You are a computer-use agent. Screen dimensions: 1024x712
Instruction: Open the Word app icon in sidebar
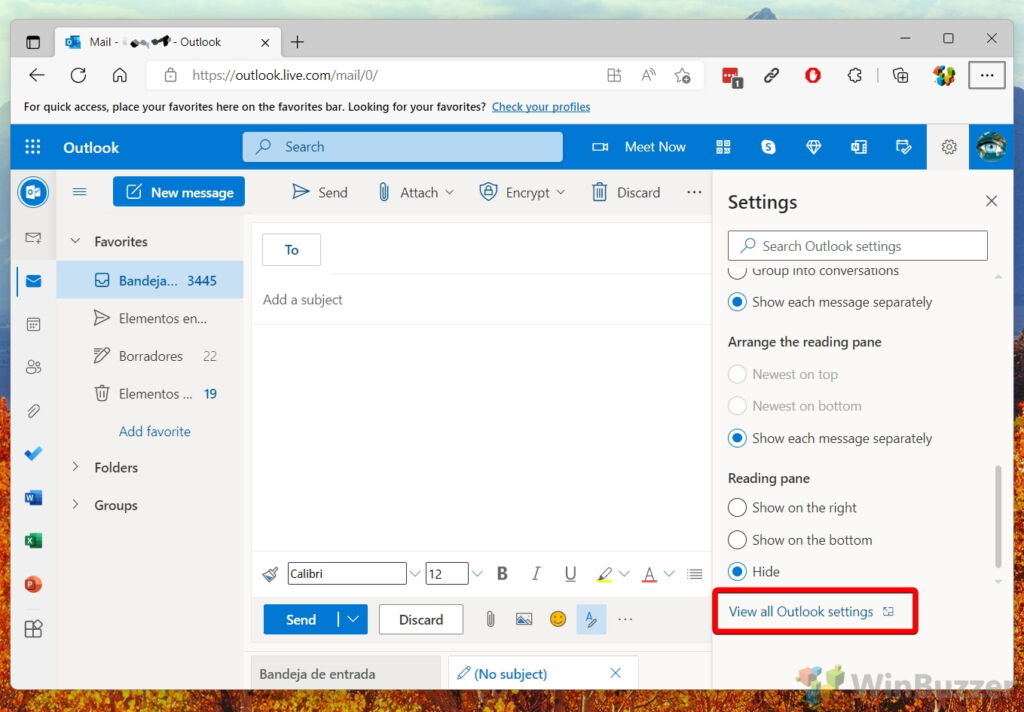(x=33, y=498)
